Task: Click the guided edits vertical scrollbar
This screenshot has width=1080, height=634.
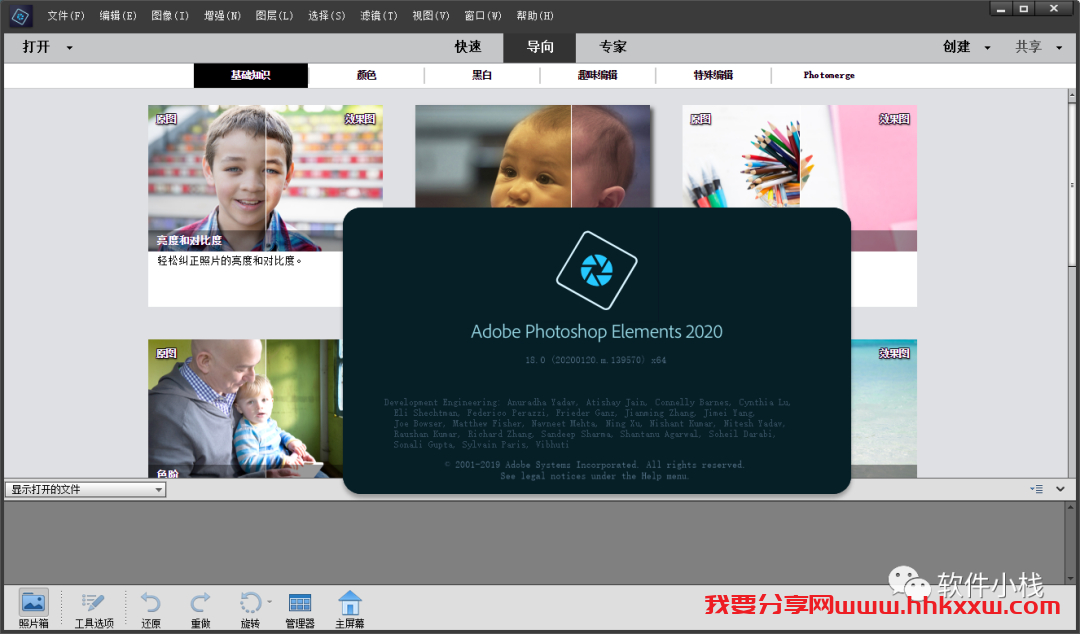Action: (1072, 185)
